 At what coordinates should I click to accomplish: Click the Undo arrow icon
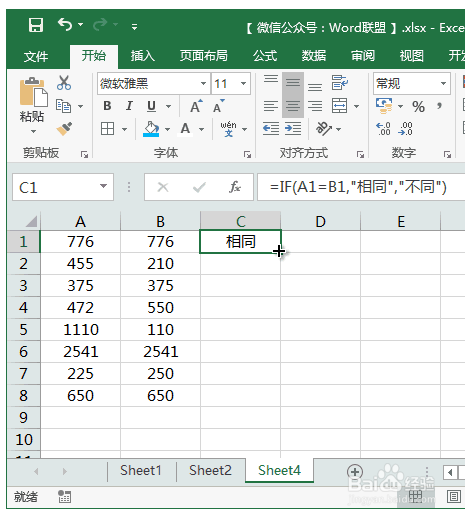pos(65,25)
